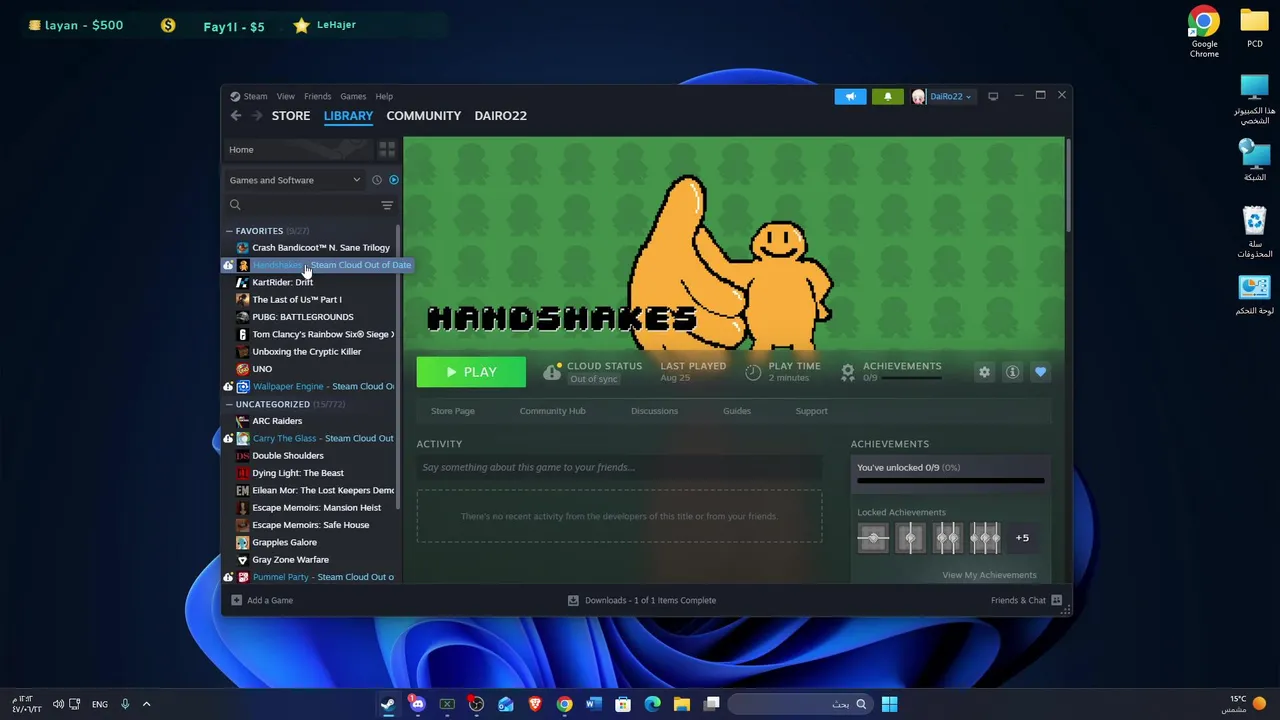
Task: Open the Games menu
Action: pyautogui.click(x=353, y=96)
